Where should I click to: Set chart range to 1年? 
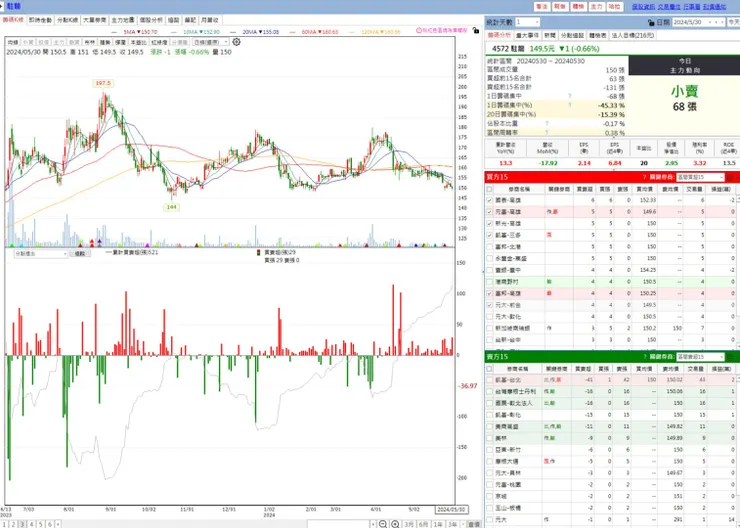438,524
